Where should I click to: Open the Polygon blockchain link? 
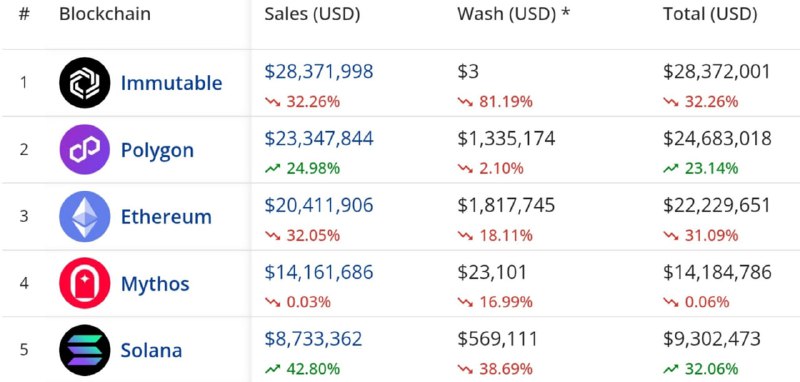click(x=157, y=150)
